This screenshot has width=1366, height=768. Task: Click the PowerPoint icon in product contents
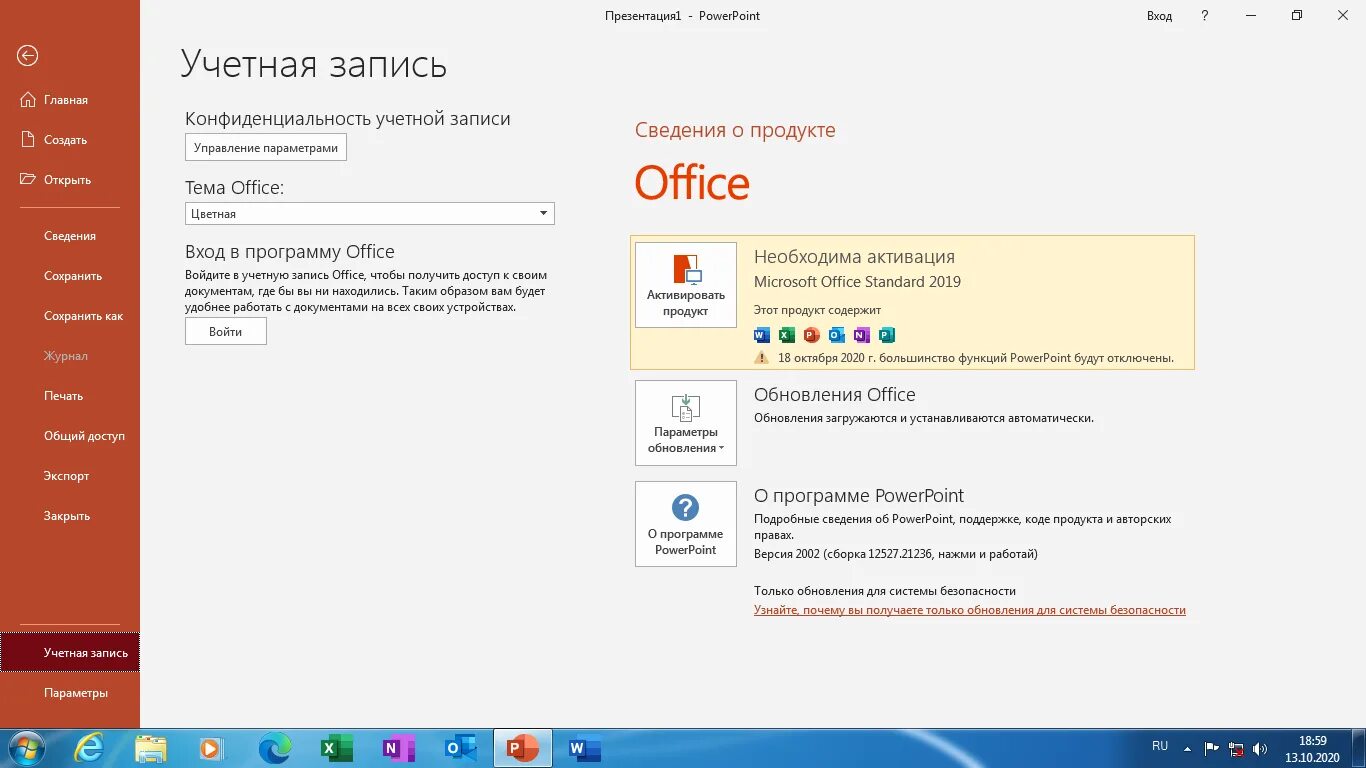[x=812, y=335]
